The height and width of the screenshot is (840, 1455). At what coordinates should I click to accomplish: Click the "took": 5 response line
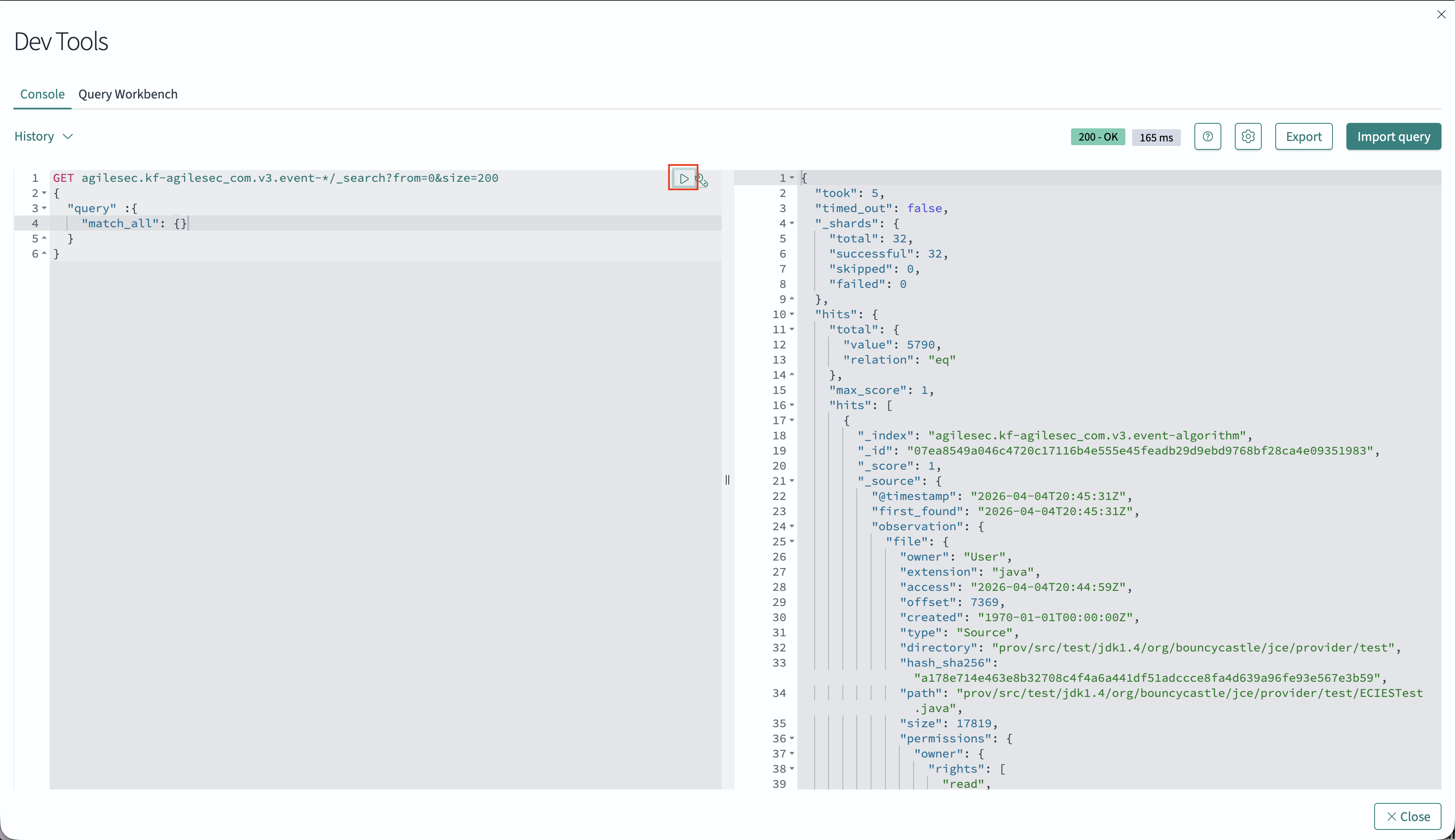point(849,193)
